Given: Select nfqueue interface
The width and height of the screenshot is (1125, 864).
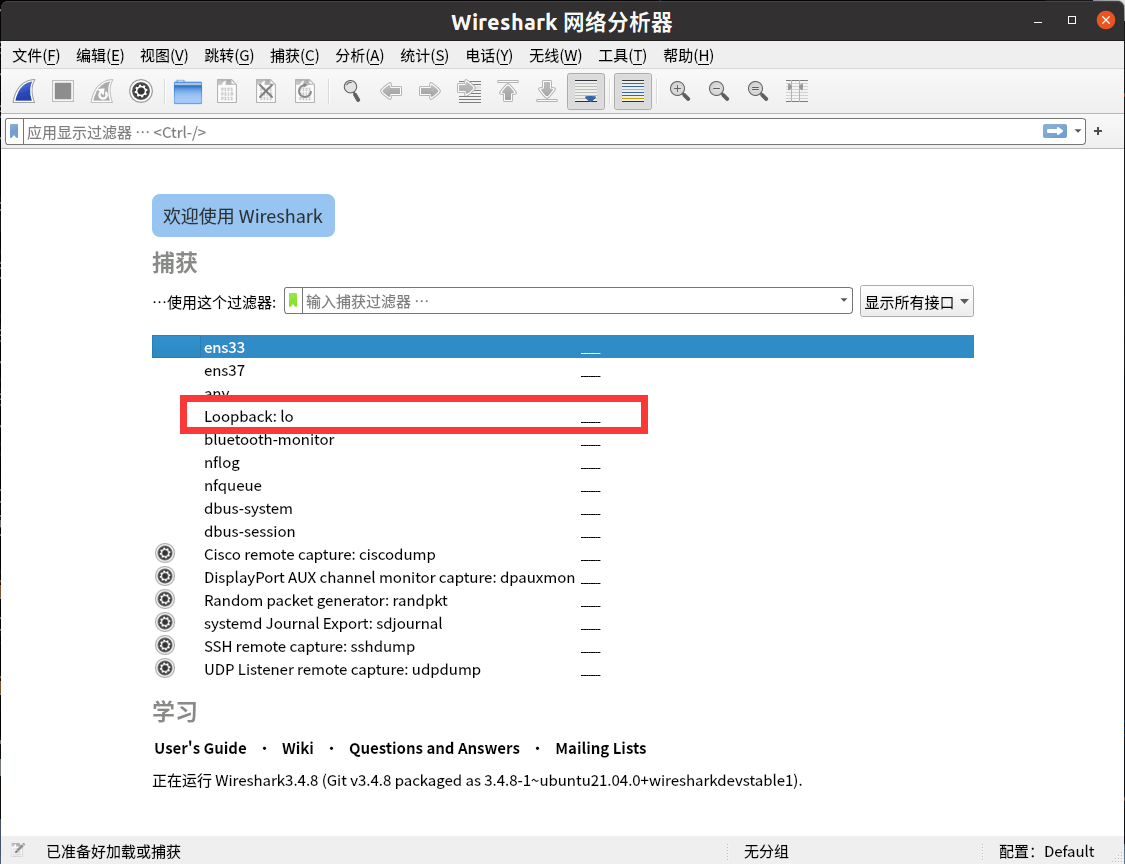Looking at the screenshot, I should pos(562,485).
